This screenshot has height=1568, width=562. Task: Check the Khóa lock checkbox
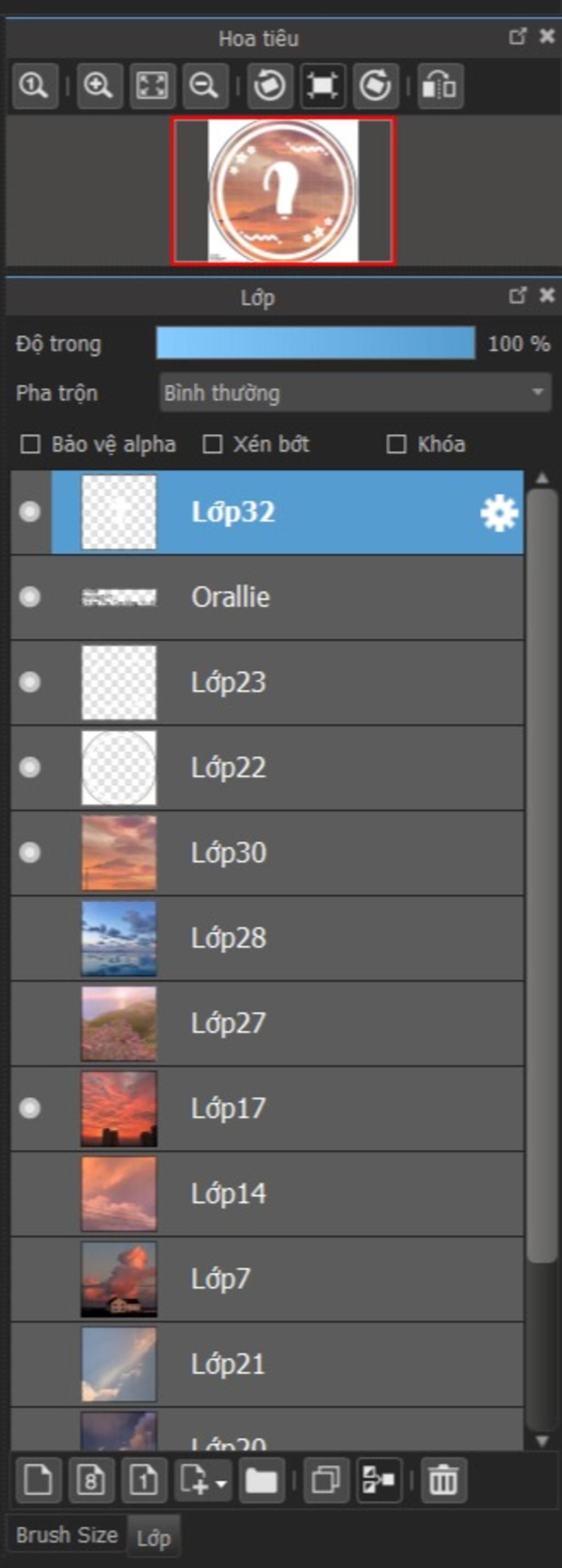pyautogui.click(x=397, y=444)
